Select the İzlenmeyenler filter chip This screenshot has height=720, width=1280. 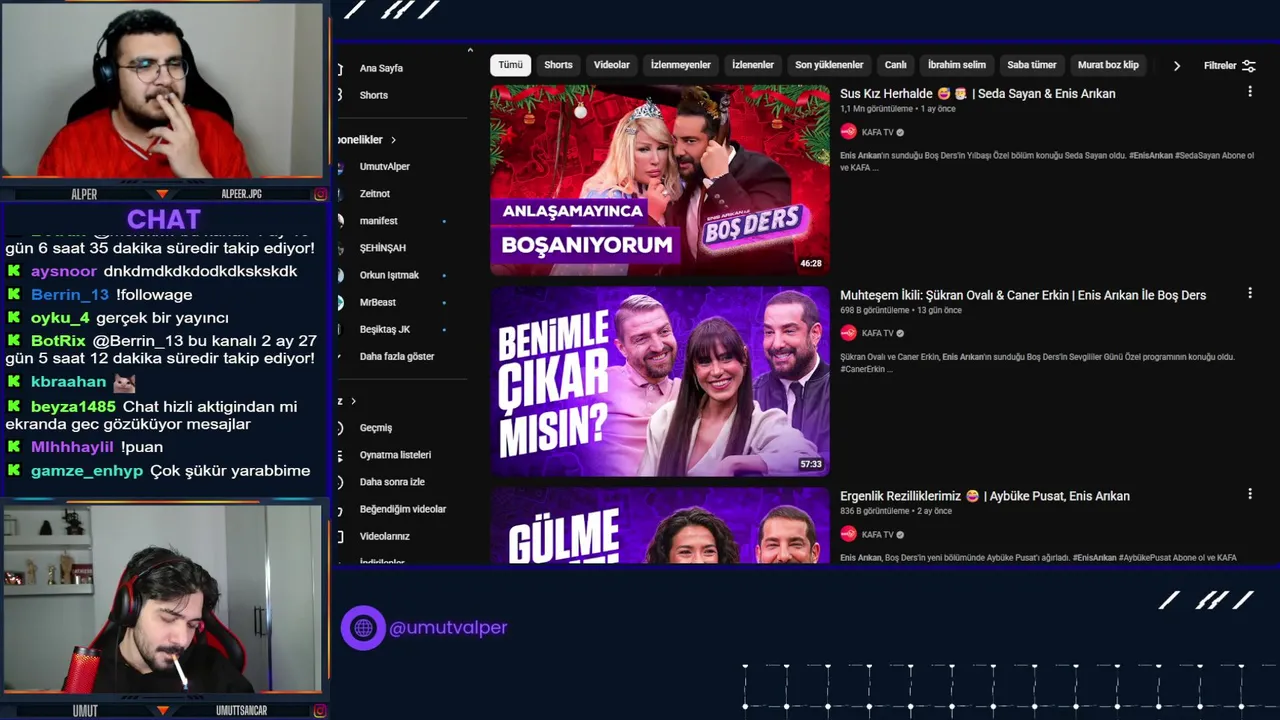click(x=681, y=65)
